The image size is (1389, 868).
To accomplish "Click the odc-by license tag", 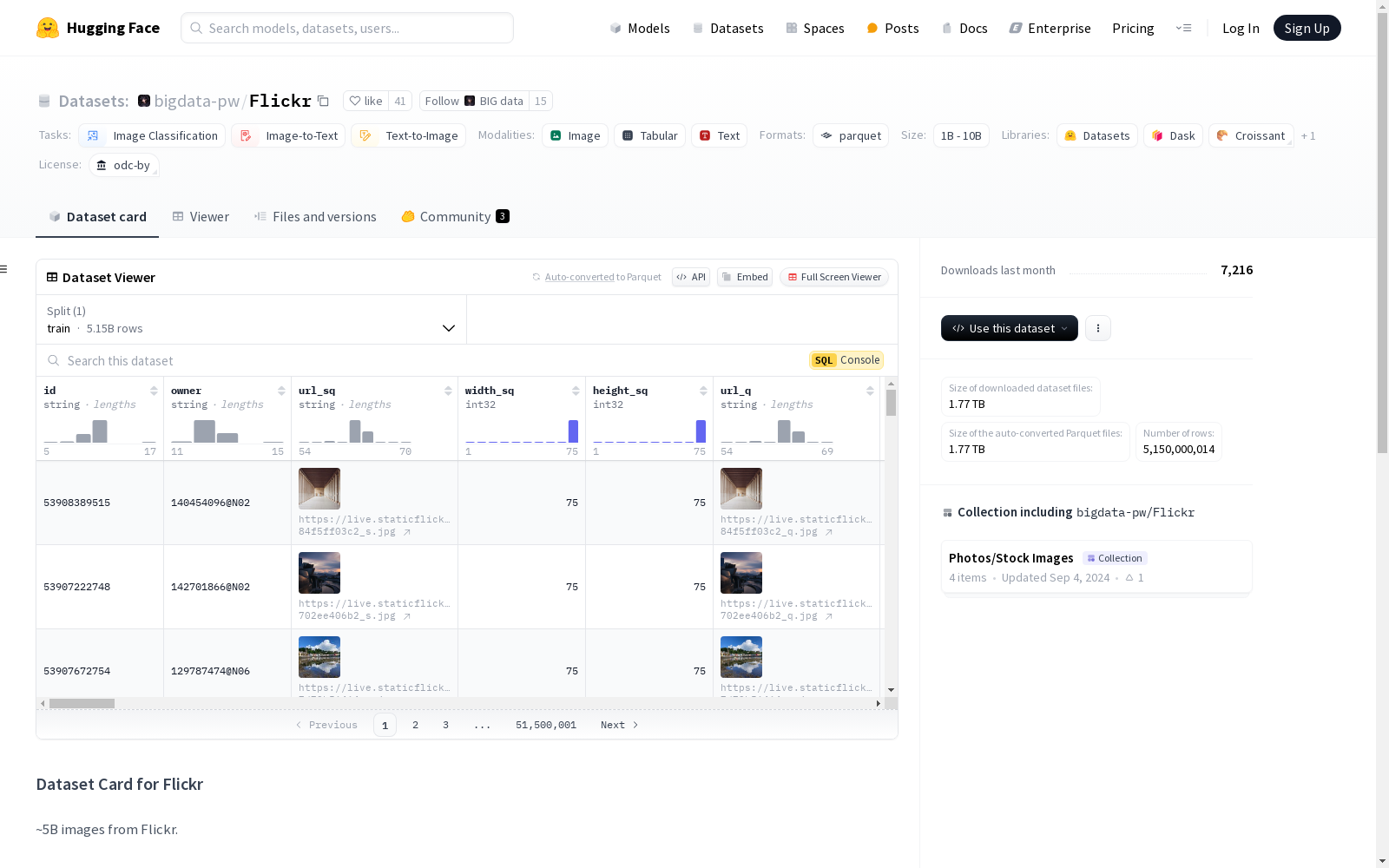I will click(123, 165).
